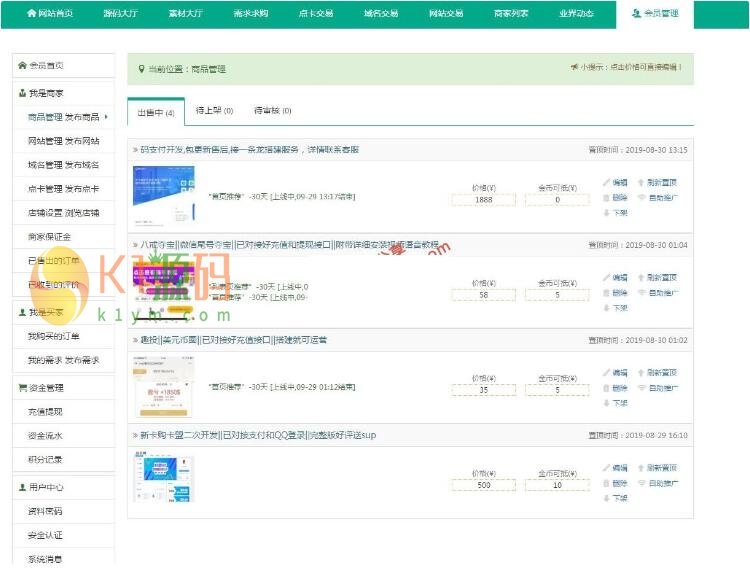Open 域名交易 in top navigation
Screen dimensions: 750x573
[x=381, y=14]
